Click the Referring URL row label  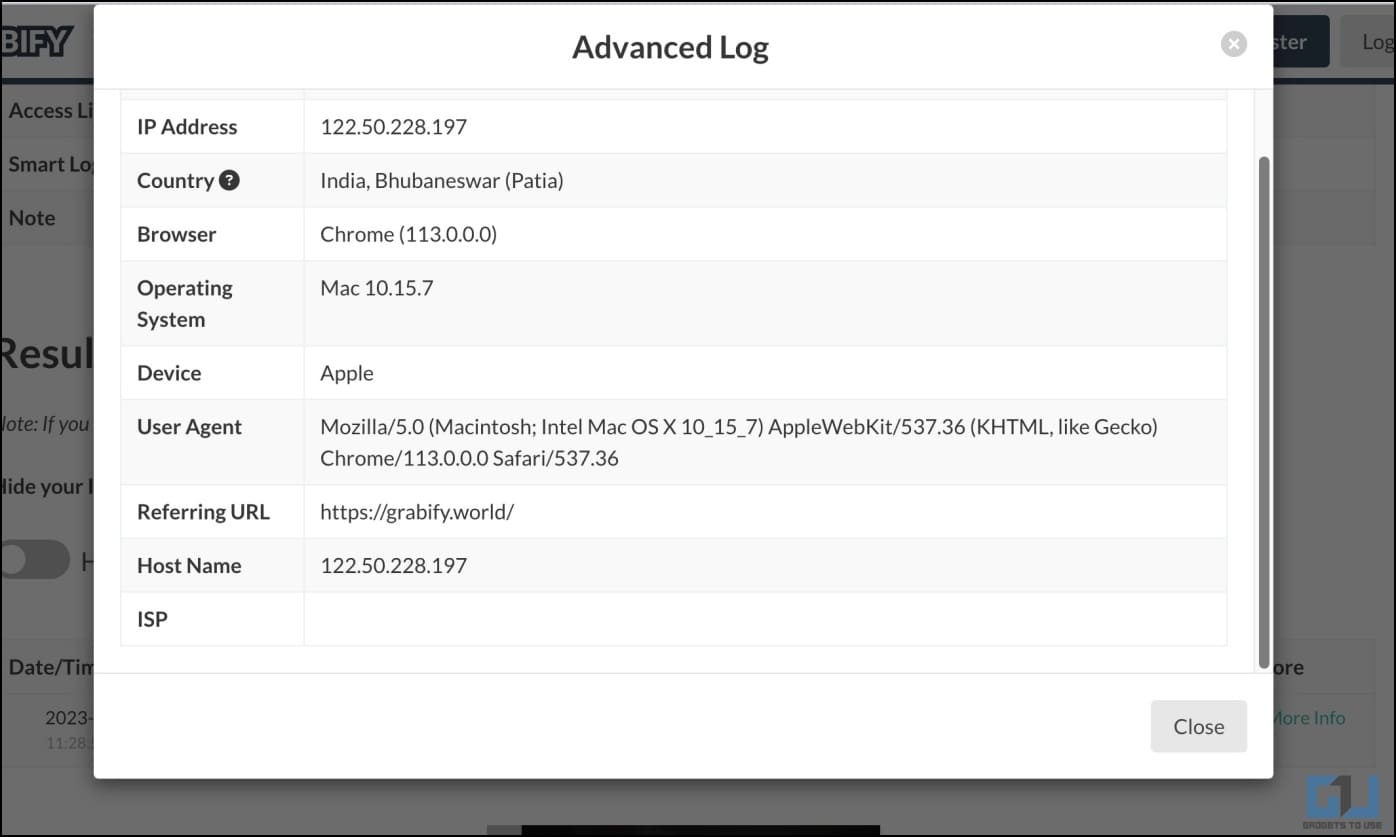point(203,512)
